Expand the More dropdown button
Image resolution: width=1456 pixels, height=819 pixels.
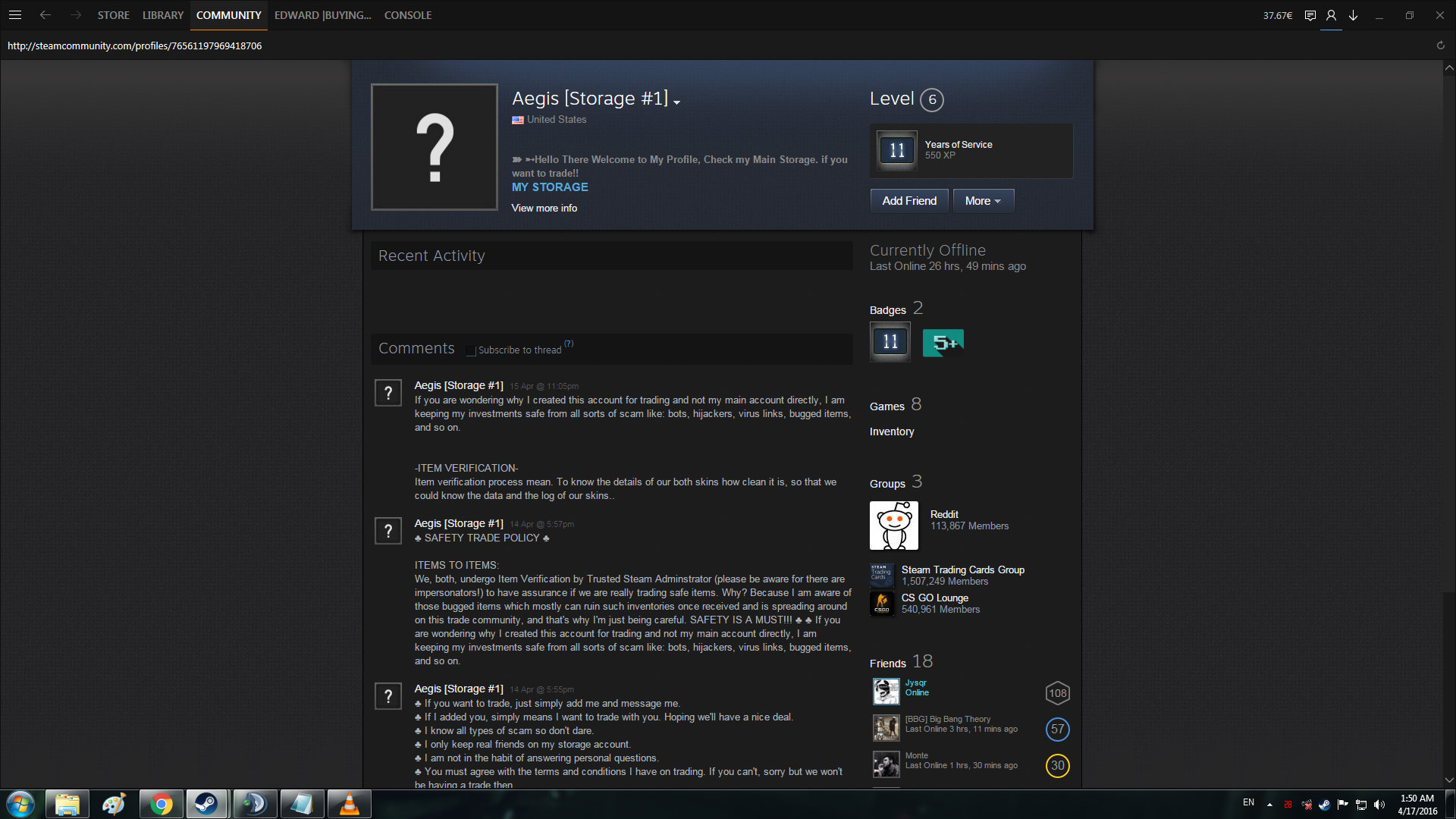[983, 201]
